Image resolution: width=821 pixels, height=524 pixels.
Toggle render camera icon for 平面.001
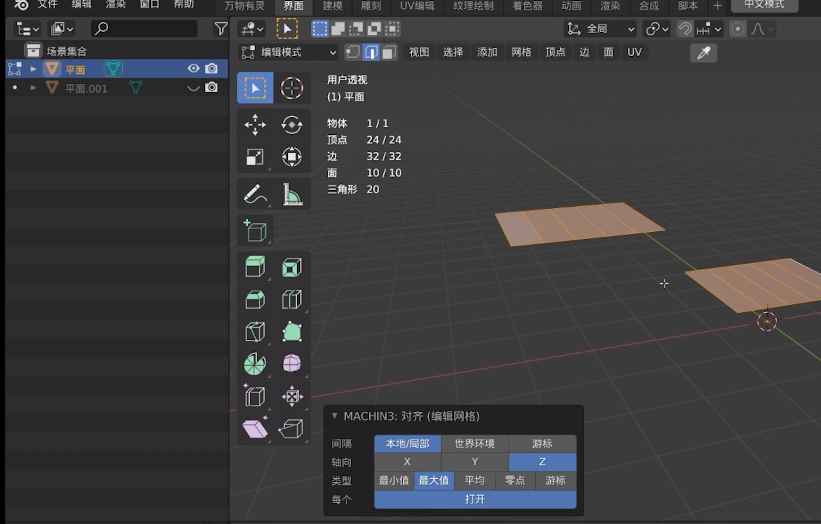211,88
